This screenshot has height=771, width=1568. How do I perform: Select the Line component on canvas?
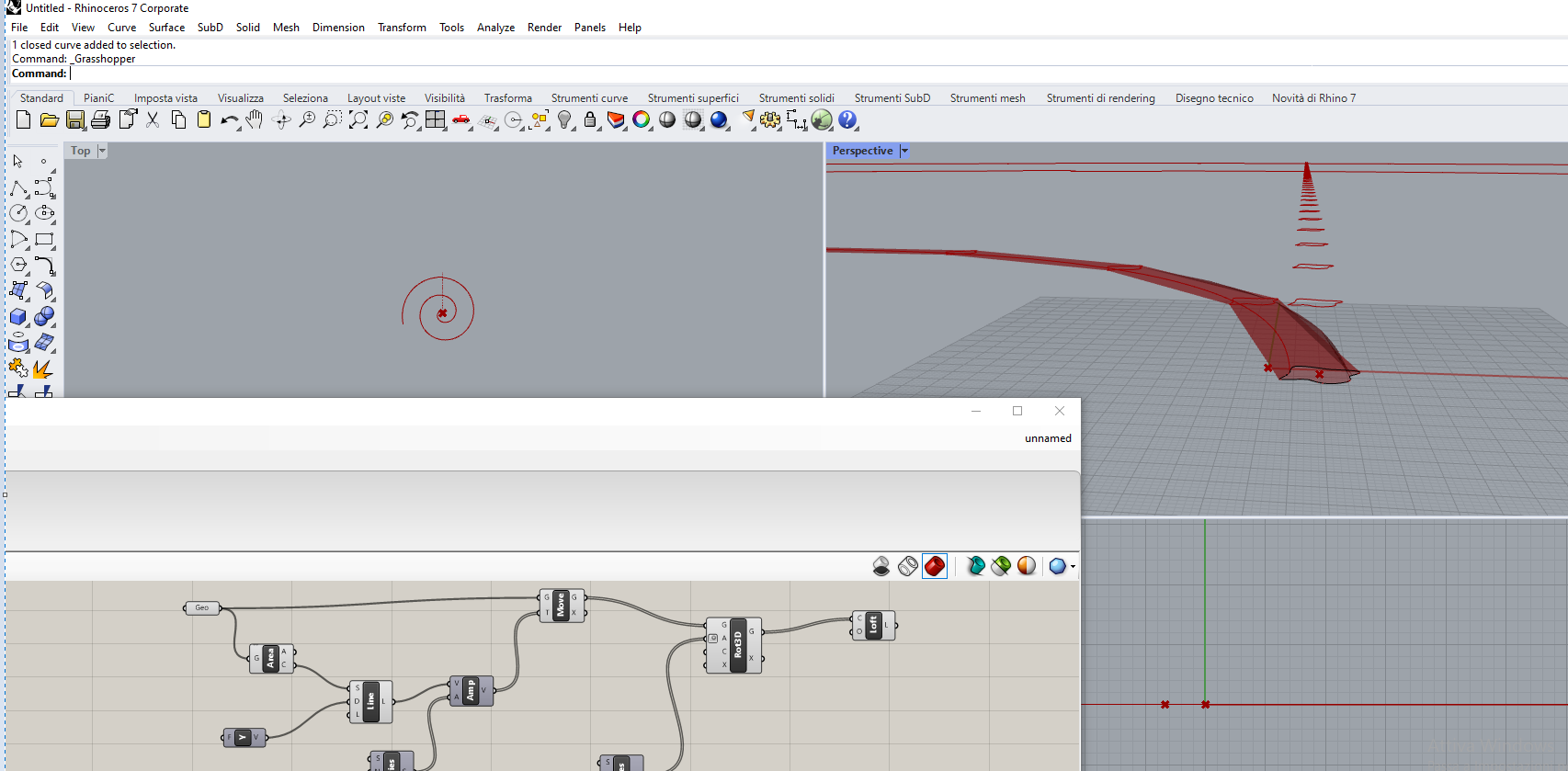[x=370, y=701]
